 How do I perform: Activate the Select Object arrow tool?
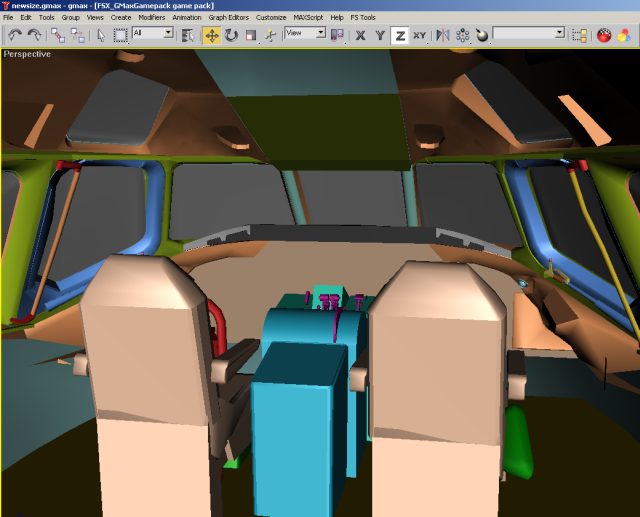101,35
